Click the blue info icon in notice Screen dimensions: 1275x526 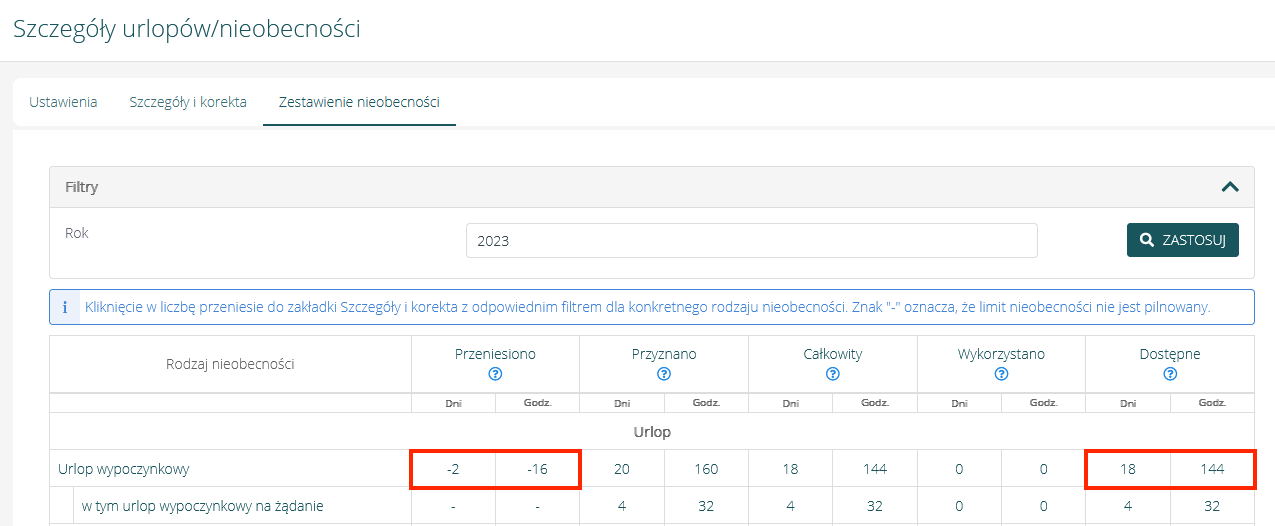pos(65,308)
